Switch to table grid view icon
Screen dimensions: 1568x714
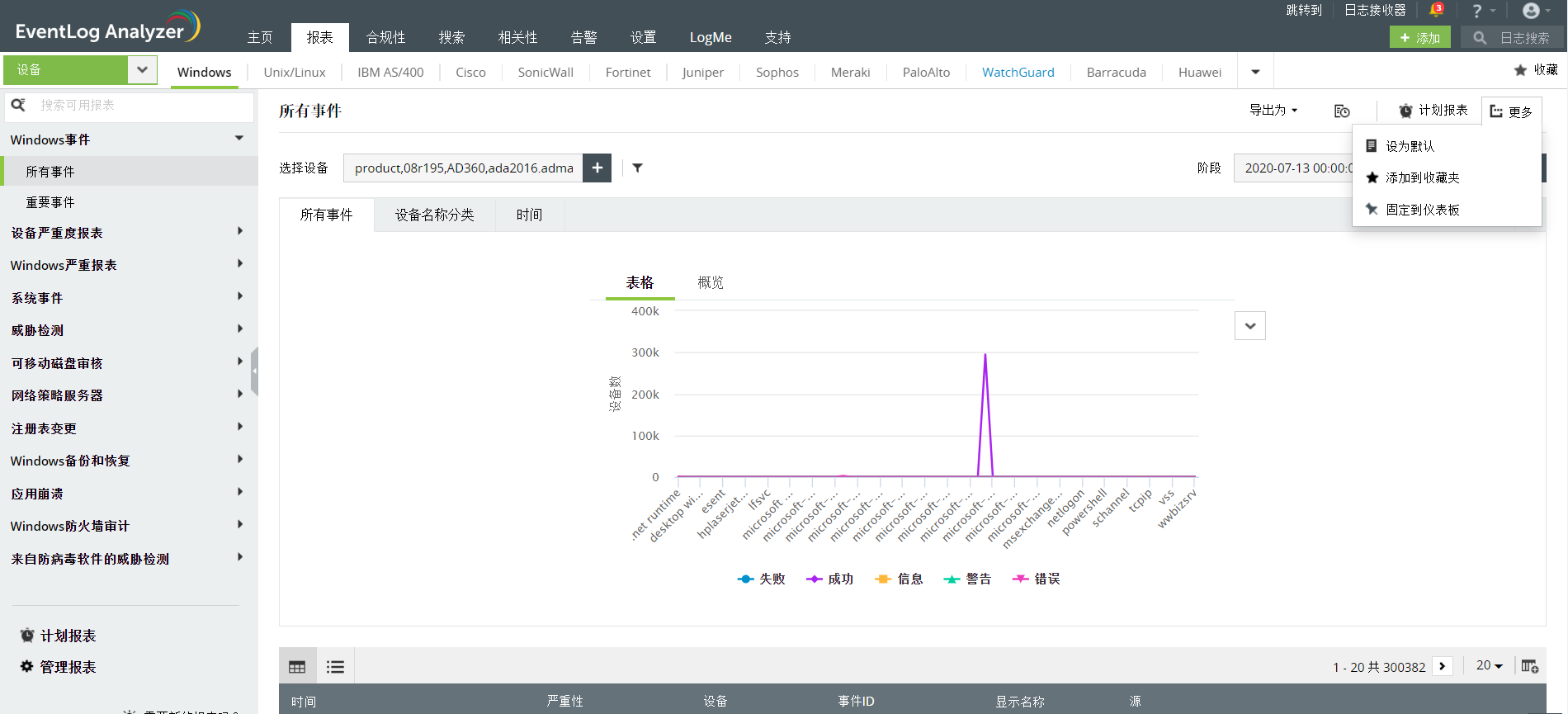click(297, 667)
